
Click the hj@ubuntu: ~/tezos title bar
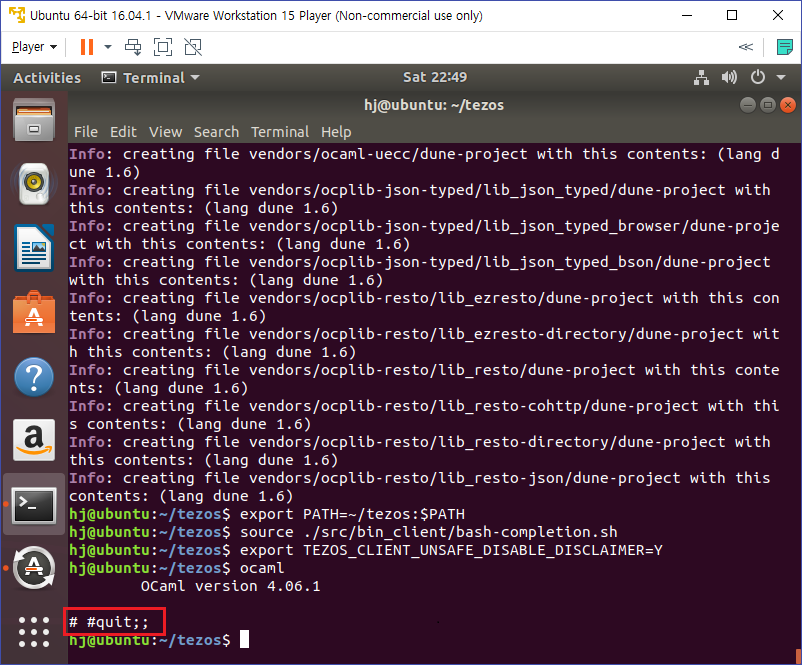click(x=434, y=105)
